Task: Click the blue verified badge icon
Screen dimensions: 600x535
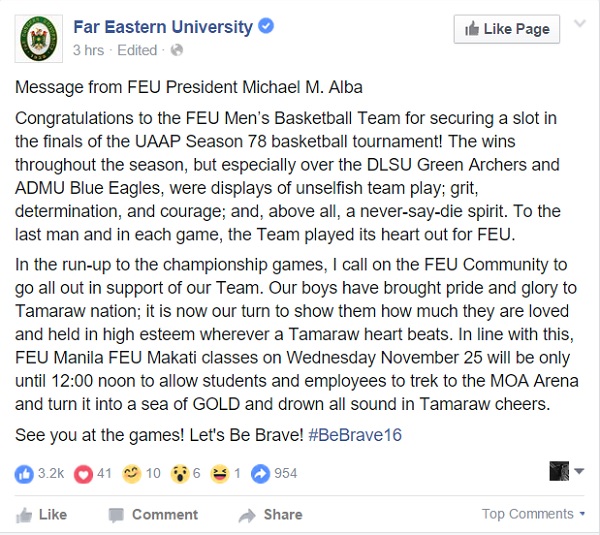Action: click(x=266, y=26)
